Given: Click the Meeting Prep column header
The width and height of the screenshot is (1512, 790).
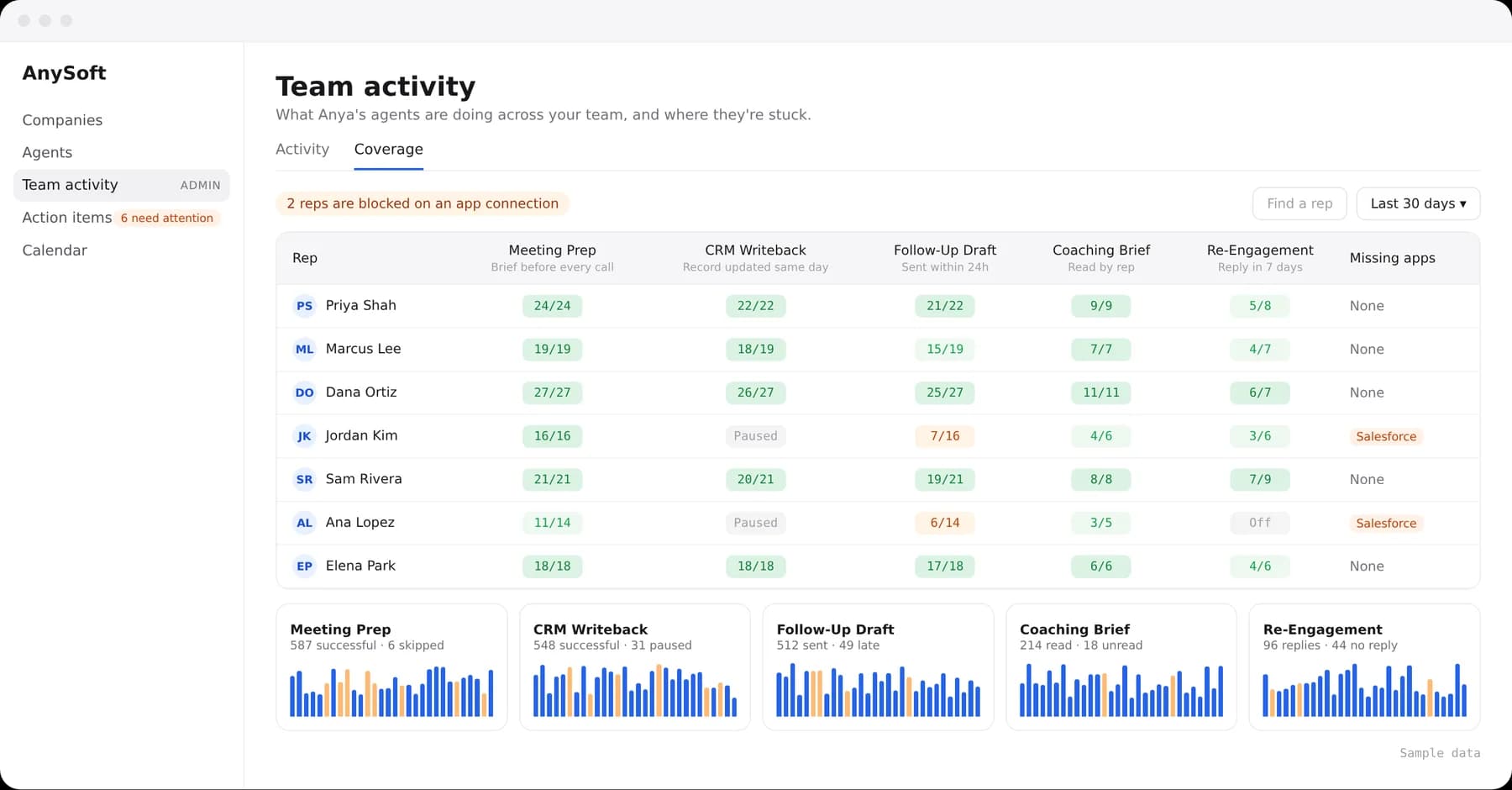Looking at the screenshot, I should tap(552, 257).
